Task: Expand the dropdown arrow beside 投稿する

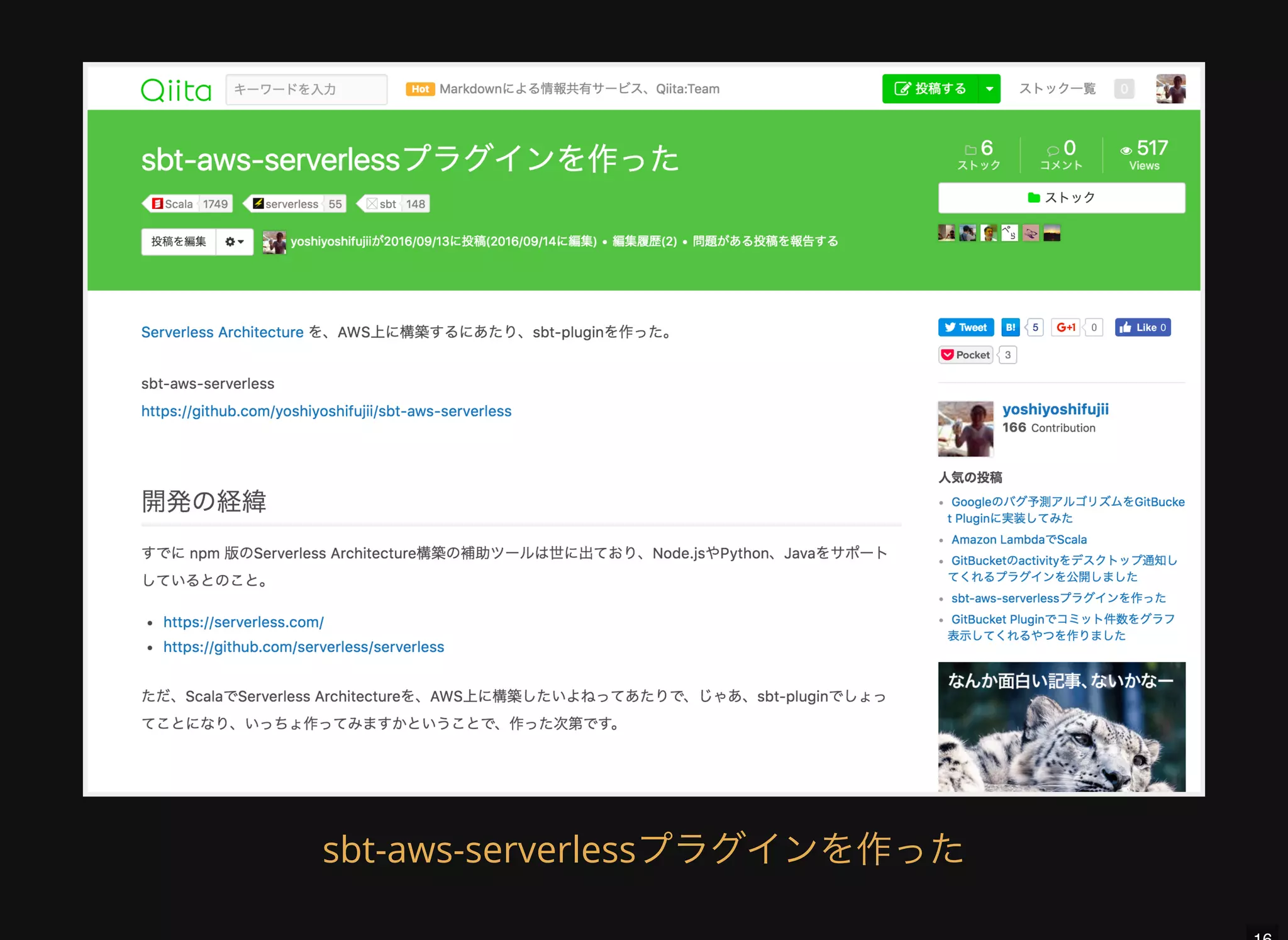Action: (990, 89)
